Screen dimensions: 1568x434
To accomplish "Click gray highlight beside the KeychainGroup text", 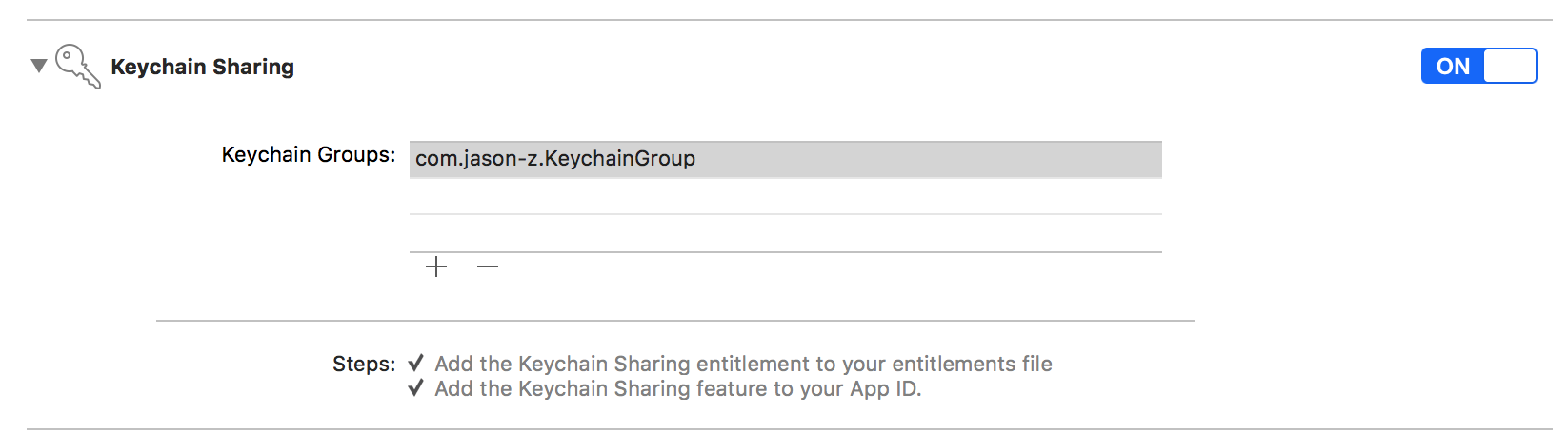I will click(929, 159).
